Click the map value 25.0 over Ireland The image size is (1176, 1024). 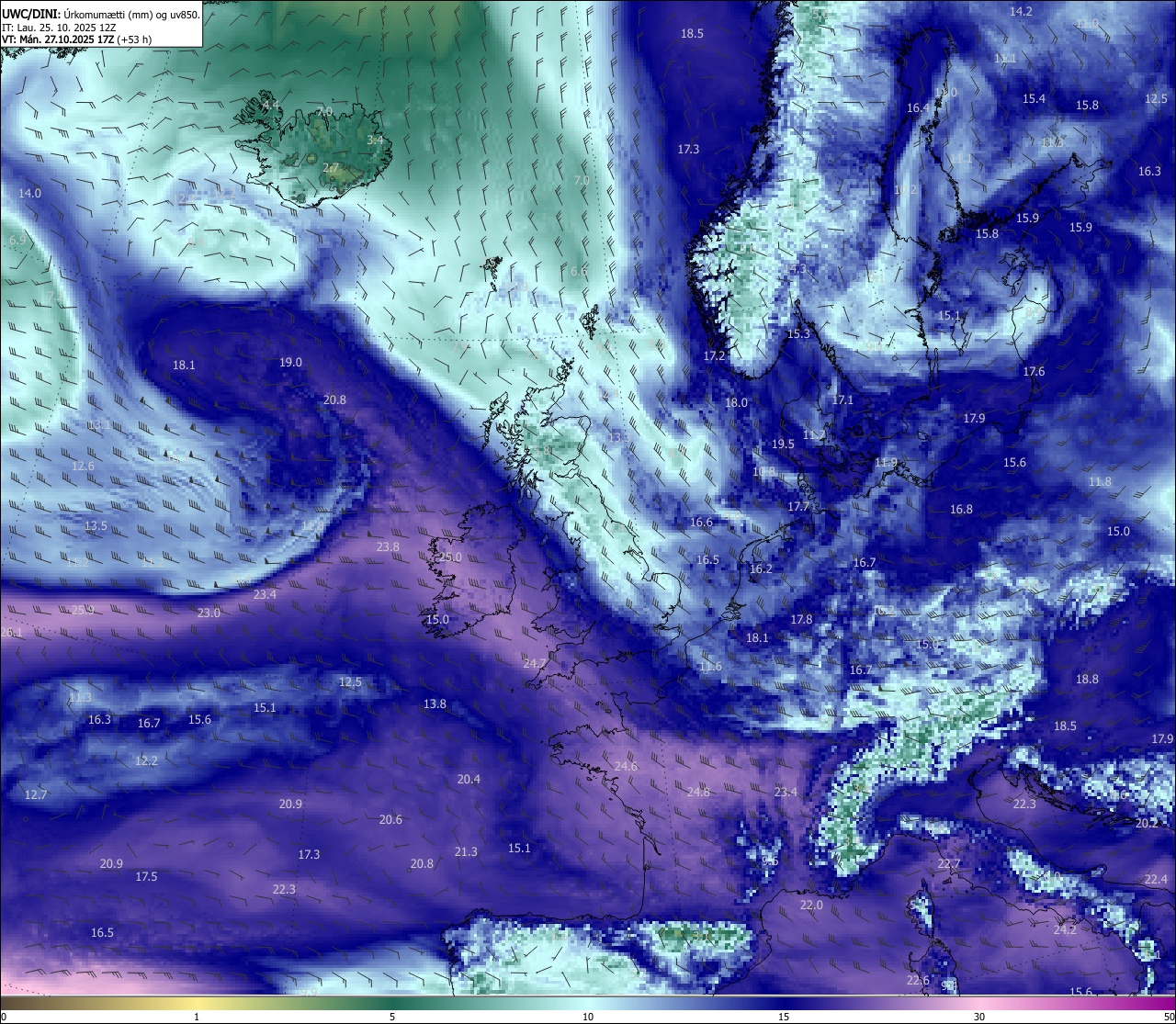tap(450, 557)
